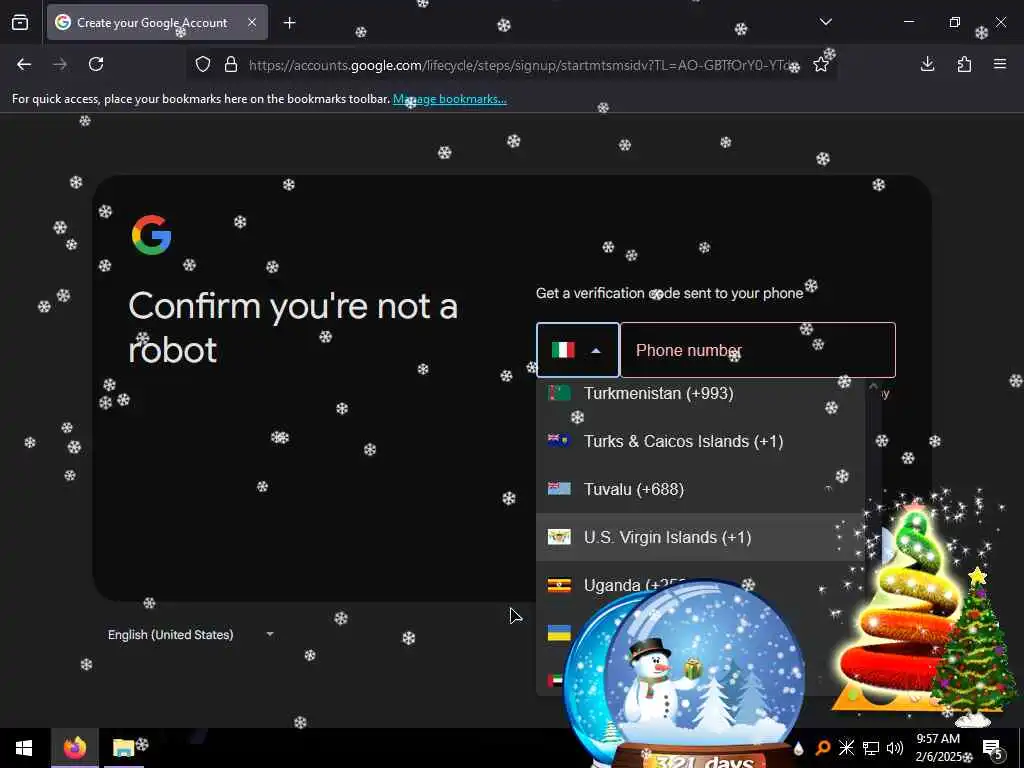This screenshot has width=1024, height=768.
Task: Open the Firefox application menu
Action: point(1000,64)
